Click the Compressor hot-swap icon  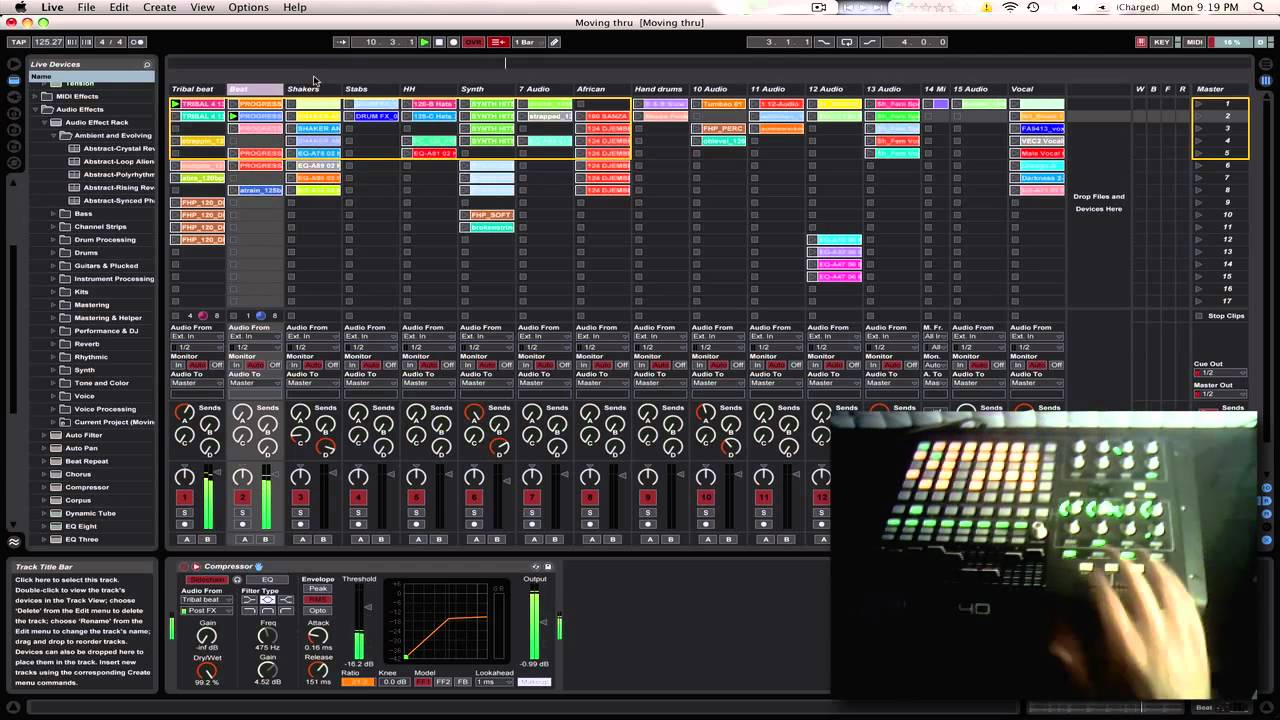point(536,567)
